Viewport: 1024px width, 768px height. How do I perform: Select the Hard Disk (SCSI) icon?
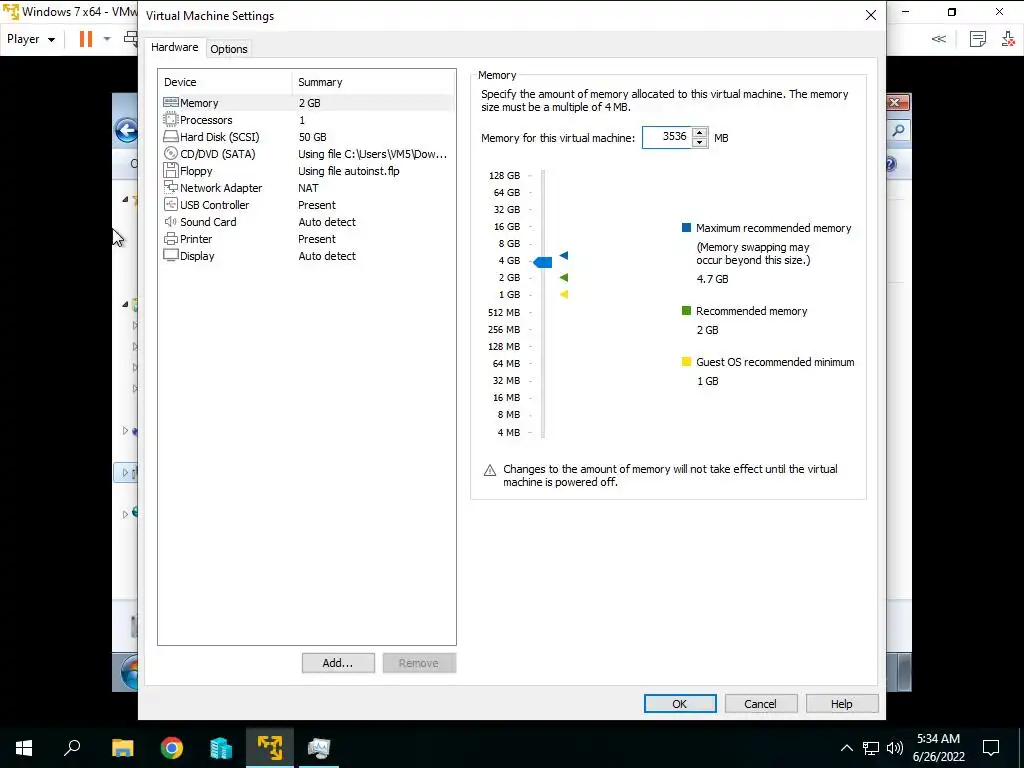coord(170,136)
